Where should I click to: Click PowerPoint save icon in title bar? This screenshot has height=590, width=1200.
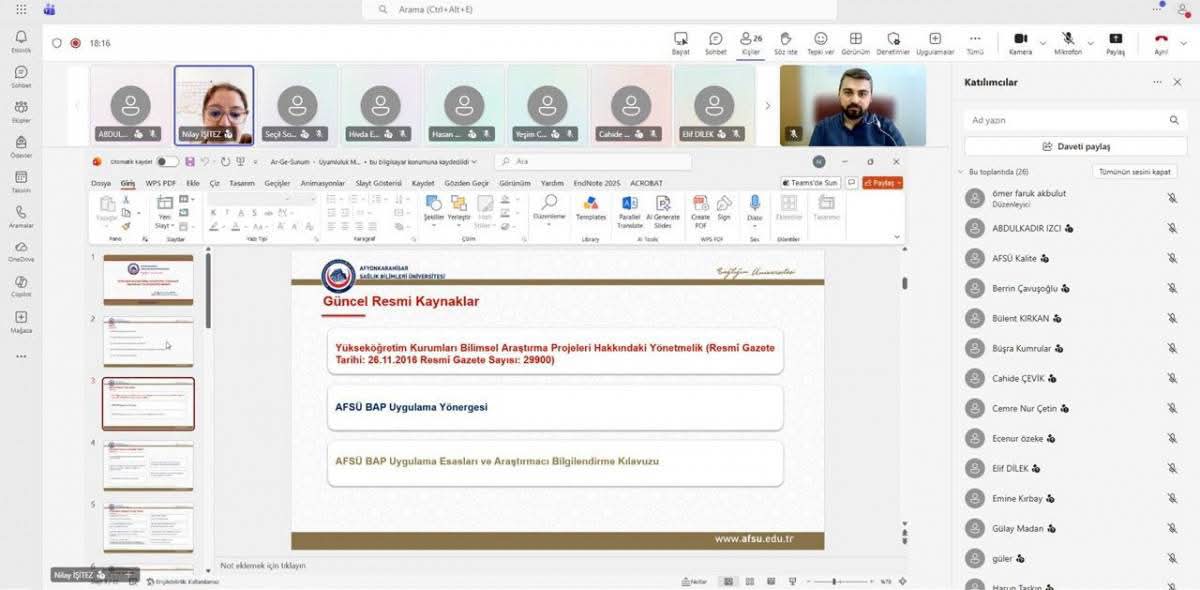click(x=190, y=161)
